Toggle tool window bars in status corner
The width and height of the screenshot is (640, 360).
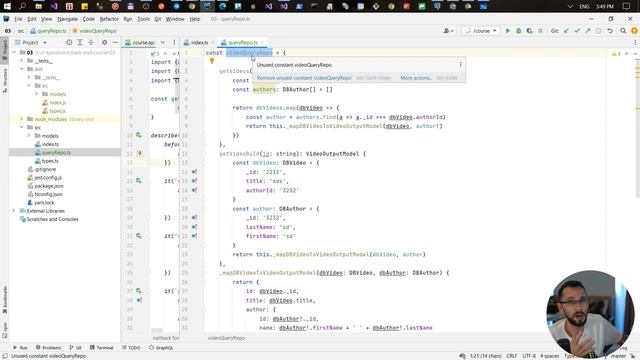(4, 356)
